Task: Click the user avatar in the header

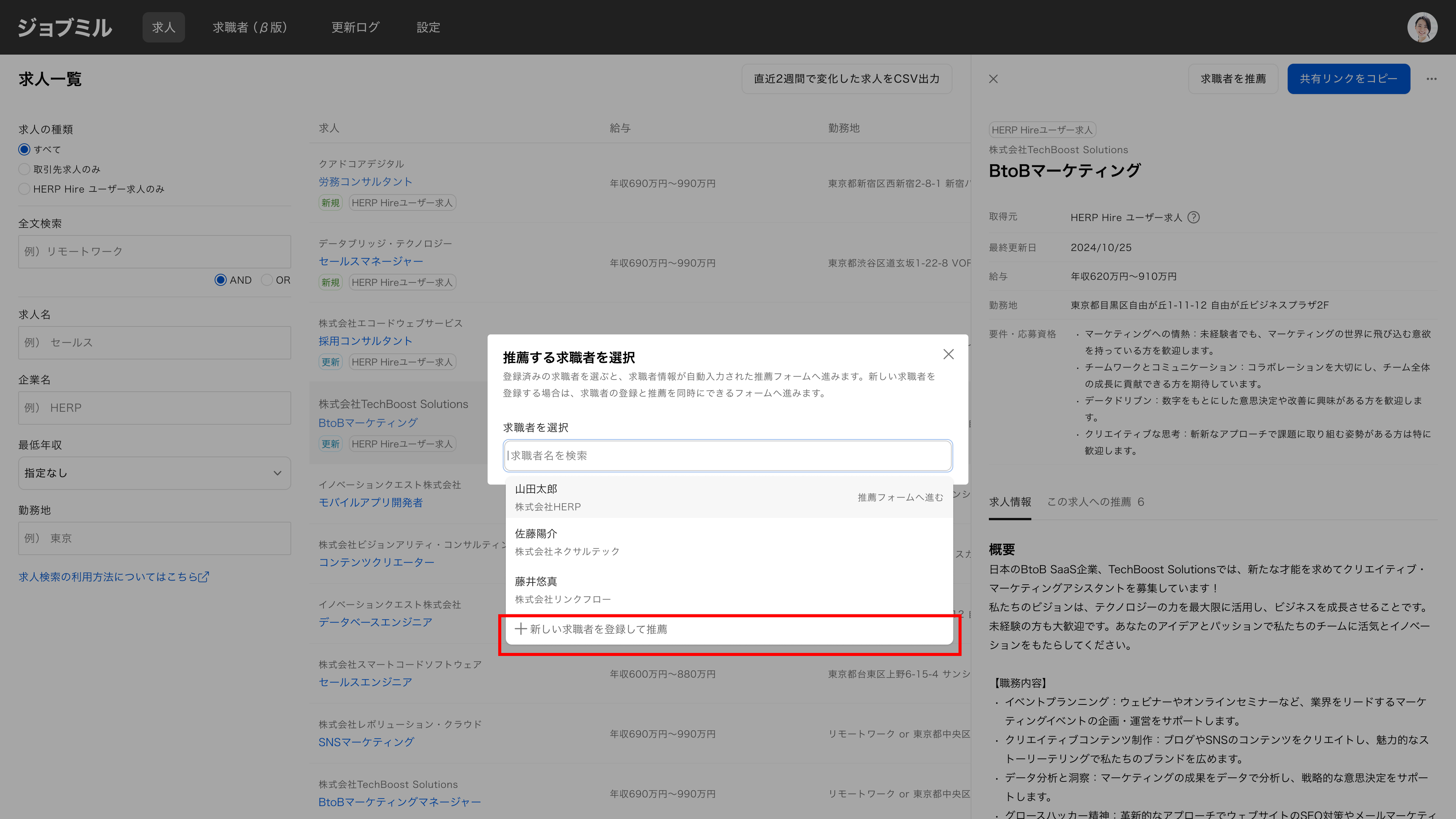Action: 1422,27
